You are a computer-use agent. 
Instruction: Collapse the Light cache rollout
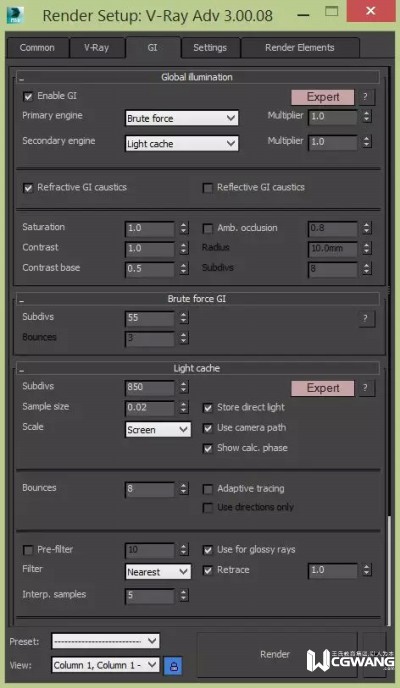point(197,368)
